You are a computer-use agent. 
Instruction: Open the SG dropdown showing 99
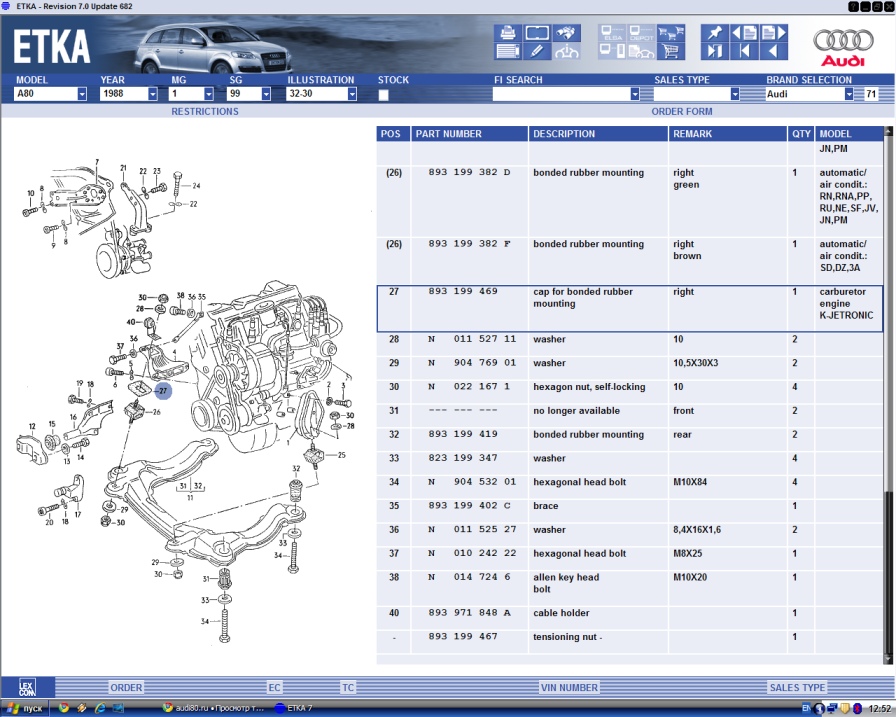(266, 94)
